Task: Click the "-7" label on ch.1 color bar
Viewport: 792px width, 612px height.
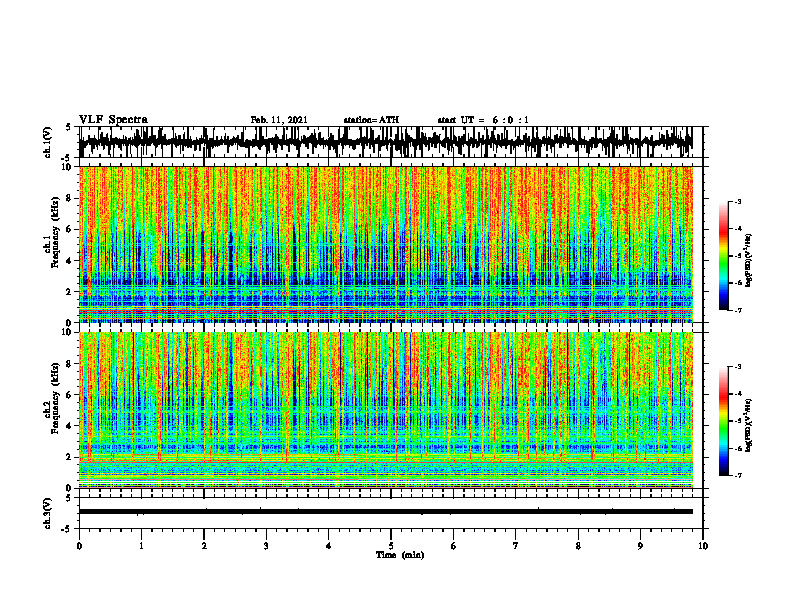Action: 738,310
